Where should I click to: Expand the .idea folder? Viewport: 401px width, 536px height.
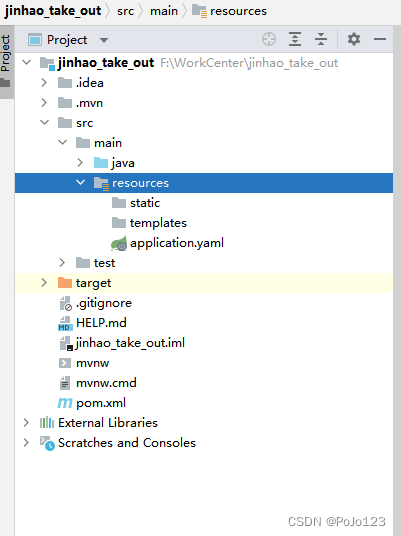pyautogui.click(x=44, y=83)
